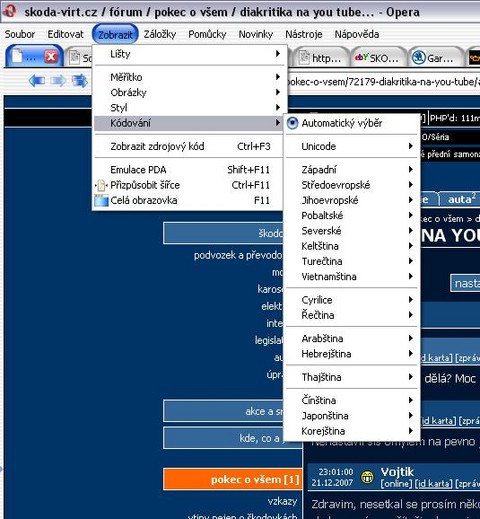Open the Soubor menu

(20, 34)
